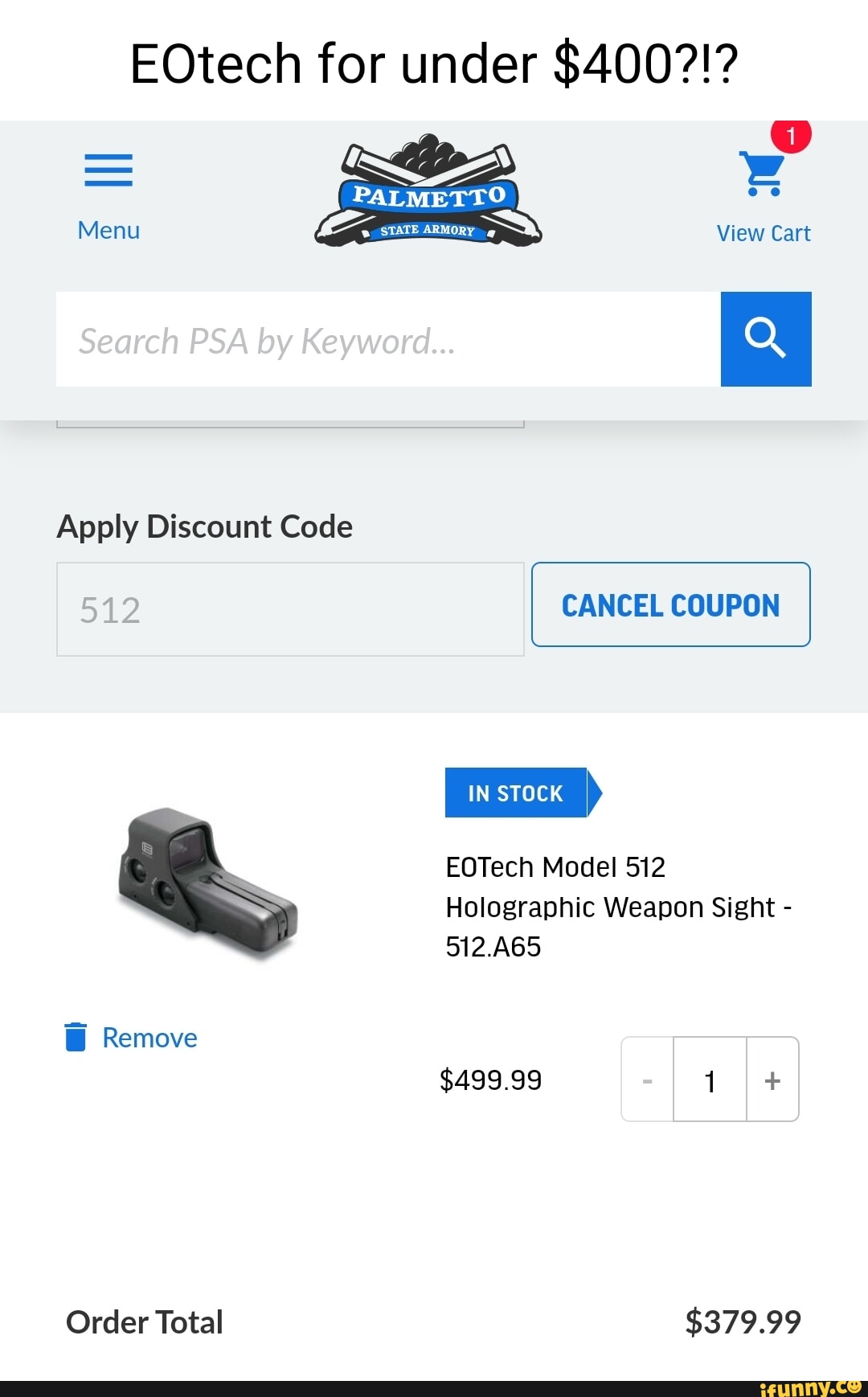Viewport: 868px width, 1397px height.
Task: Click the ifunny.co watermark logo
Action: coord(810,1387)
